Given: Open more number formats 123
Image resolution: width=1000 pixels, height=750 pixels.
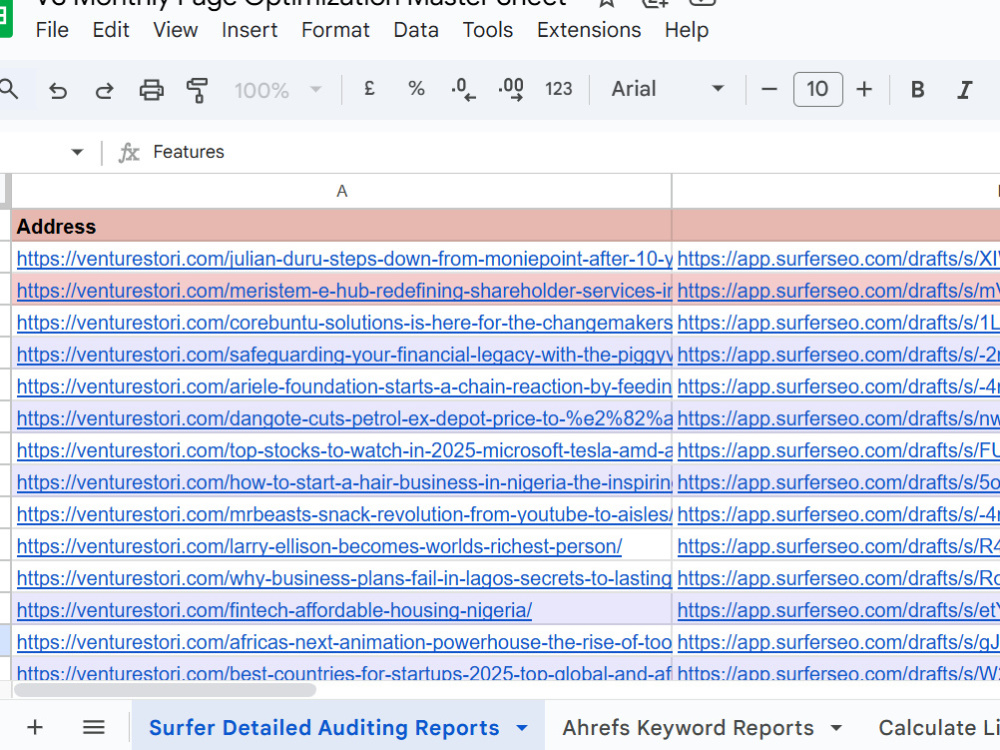Looking at the screenshot, I should (x=559, y=89).
